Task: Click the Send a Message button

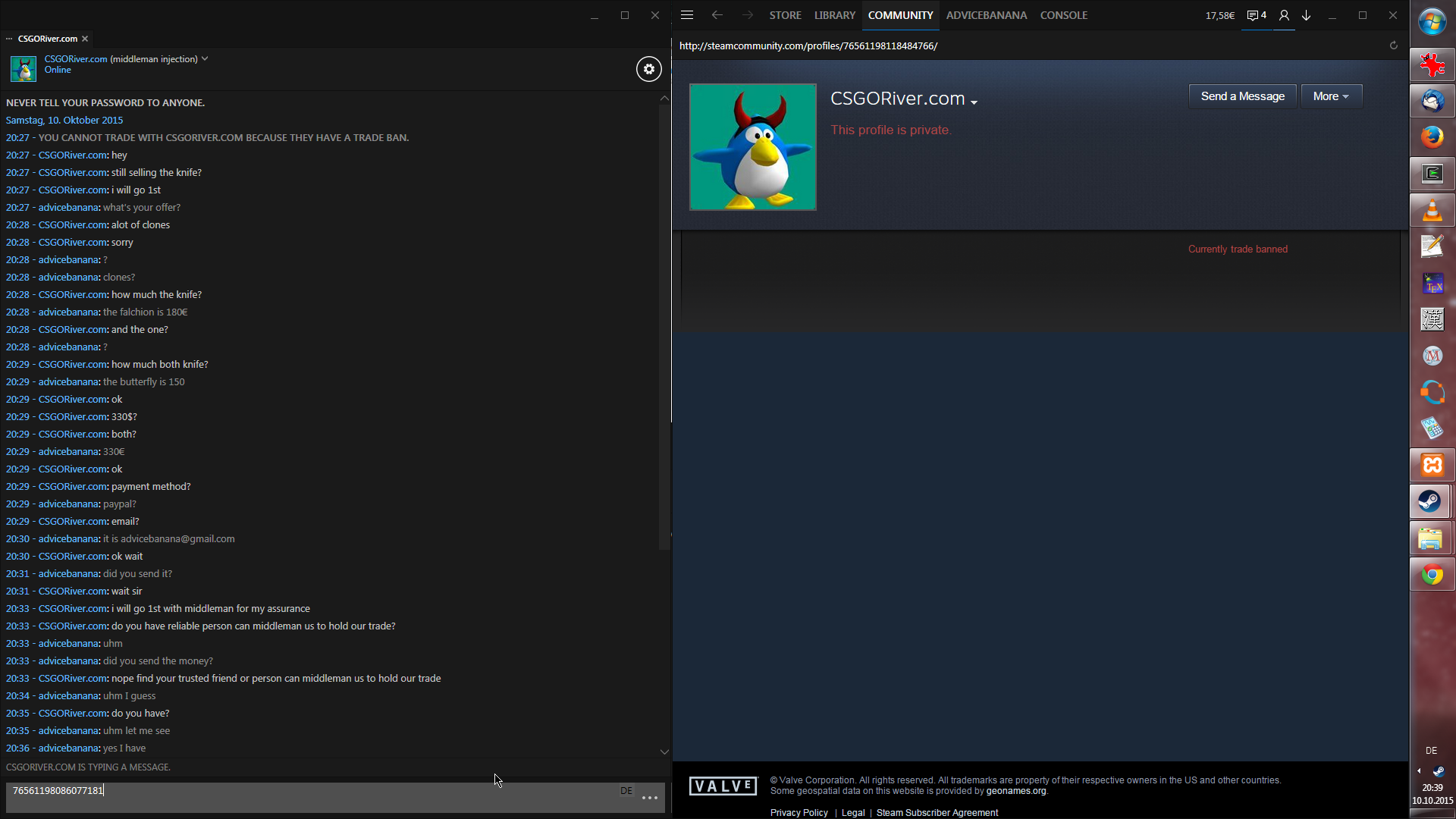Action: 1242,96
